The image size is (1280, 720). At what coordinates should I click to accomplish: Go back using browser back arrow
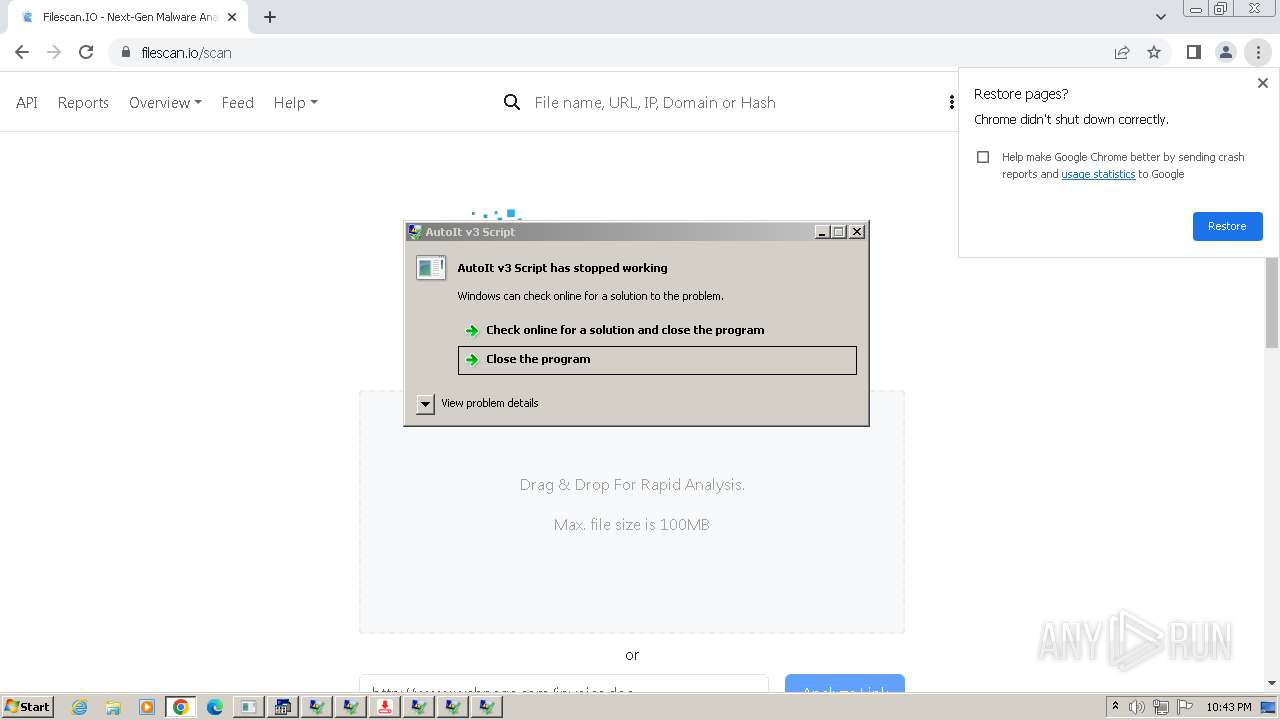click(22, 52)
